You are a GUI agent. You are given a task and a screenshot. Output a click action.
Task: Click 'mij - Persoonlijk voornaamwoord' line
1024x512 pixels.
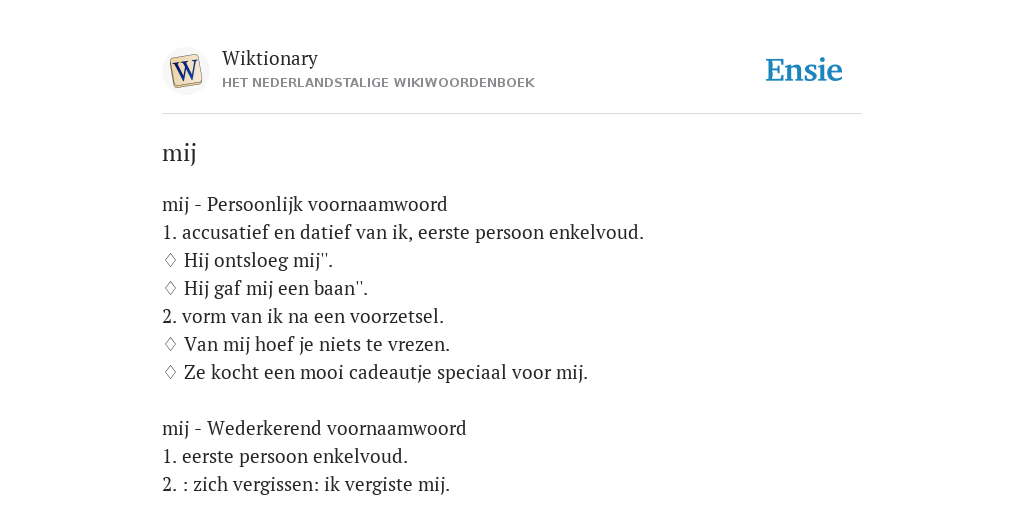(304, 204)
